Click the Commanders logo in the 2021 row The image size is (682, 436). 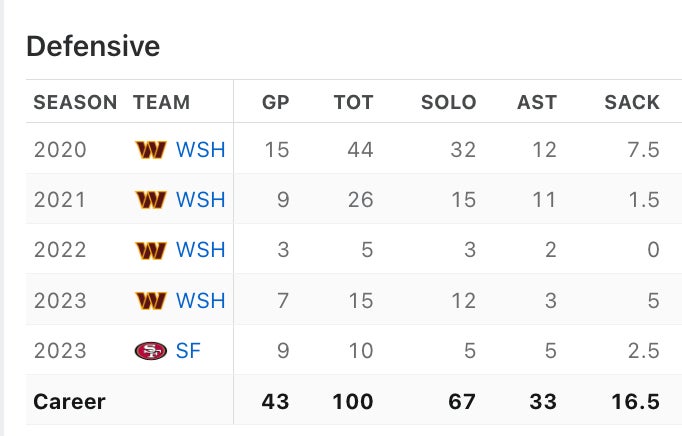(x=150, y=200)
